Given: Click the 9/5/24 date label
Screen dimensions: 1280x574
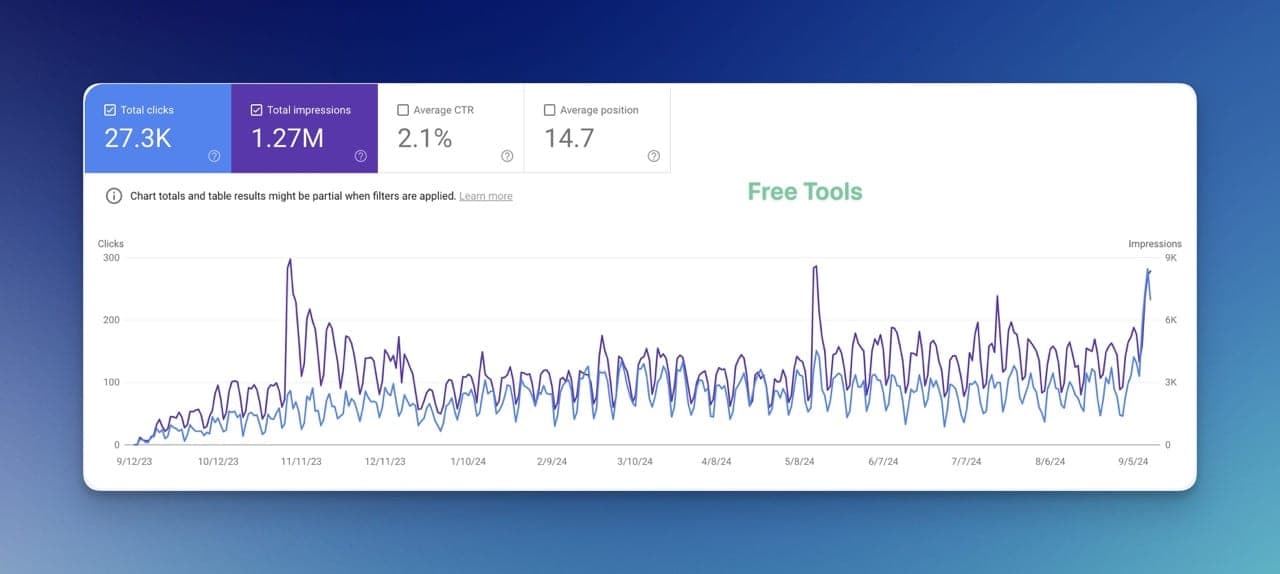Looking at the screenshot, I should click(x=1133, y=462).
